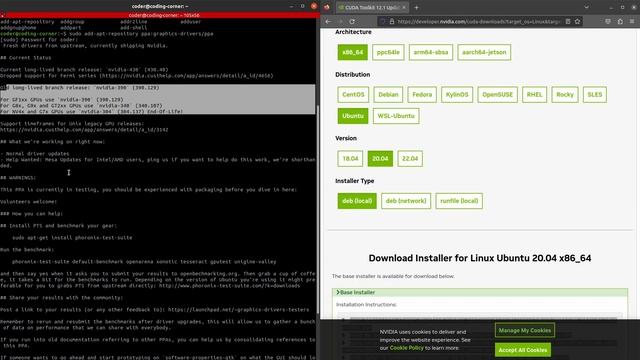Screen dimensions: 640x360
Task: Click 'sudo apt-get install phoronix-test-suite' line in terminal
Action: coord(72,238)
